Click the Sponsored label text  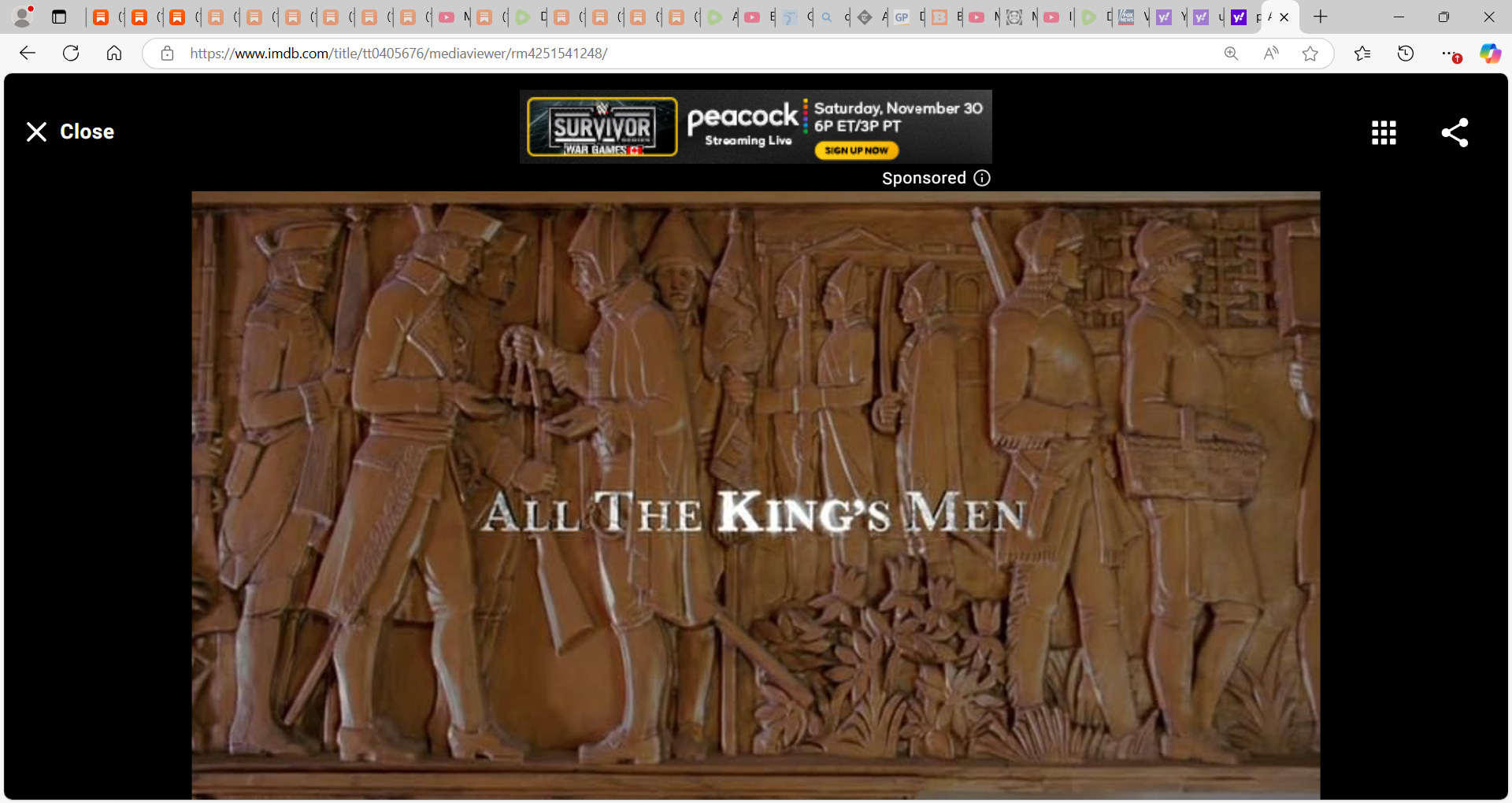point(924,178)
